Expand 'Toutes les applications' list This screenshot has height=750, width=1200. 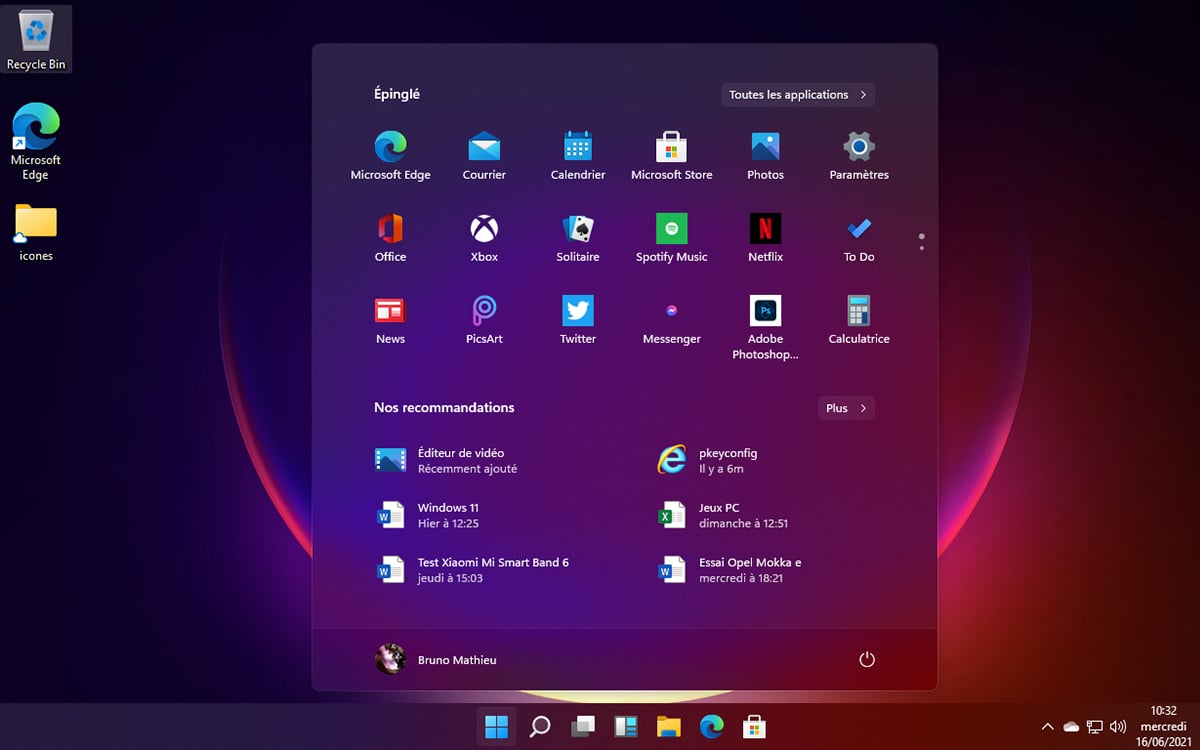point(798,95)
